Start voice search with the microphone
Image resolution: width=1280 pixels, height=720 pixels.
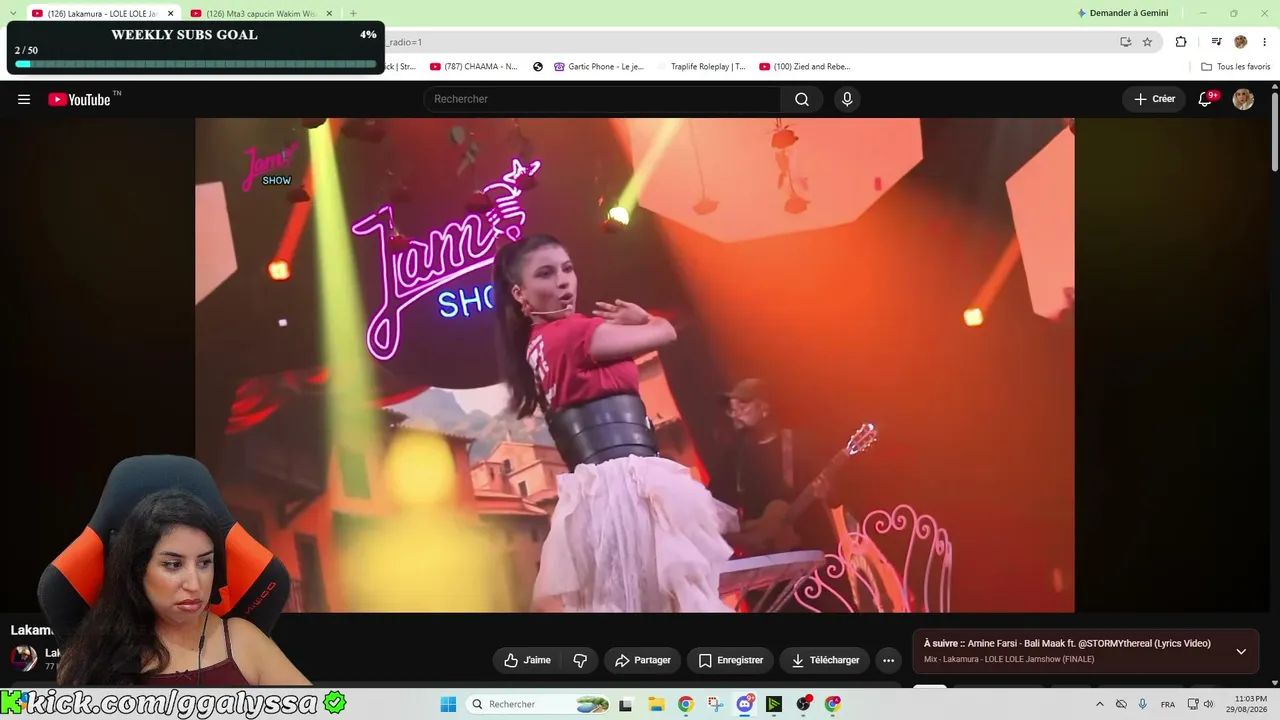[x=847, y=99]
